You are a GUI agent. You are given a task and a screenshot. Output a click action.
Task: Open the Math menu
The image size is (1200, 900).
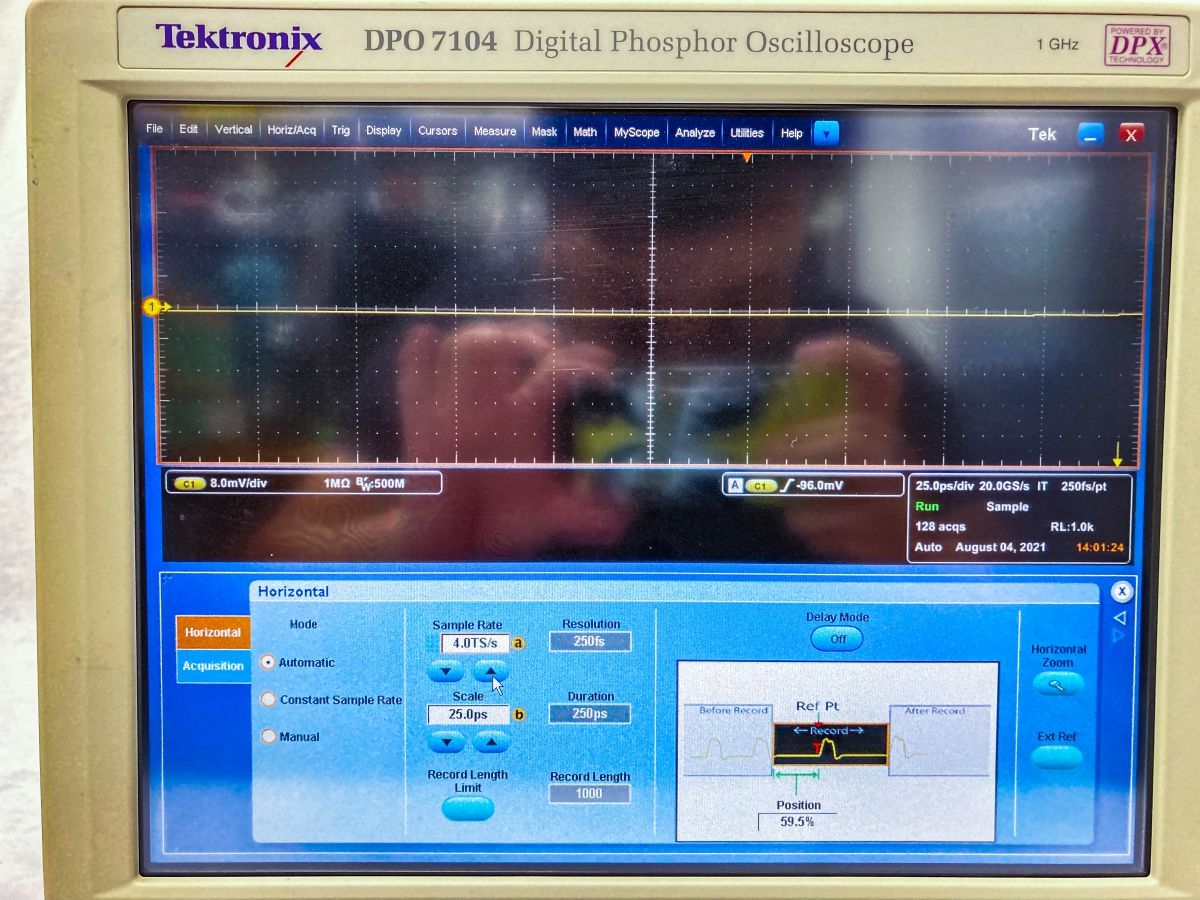click(585, 132)
